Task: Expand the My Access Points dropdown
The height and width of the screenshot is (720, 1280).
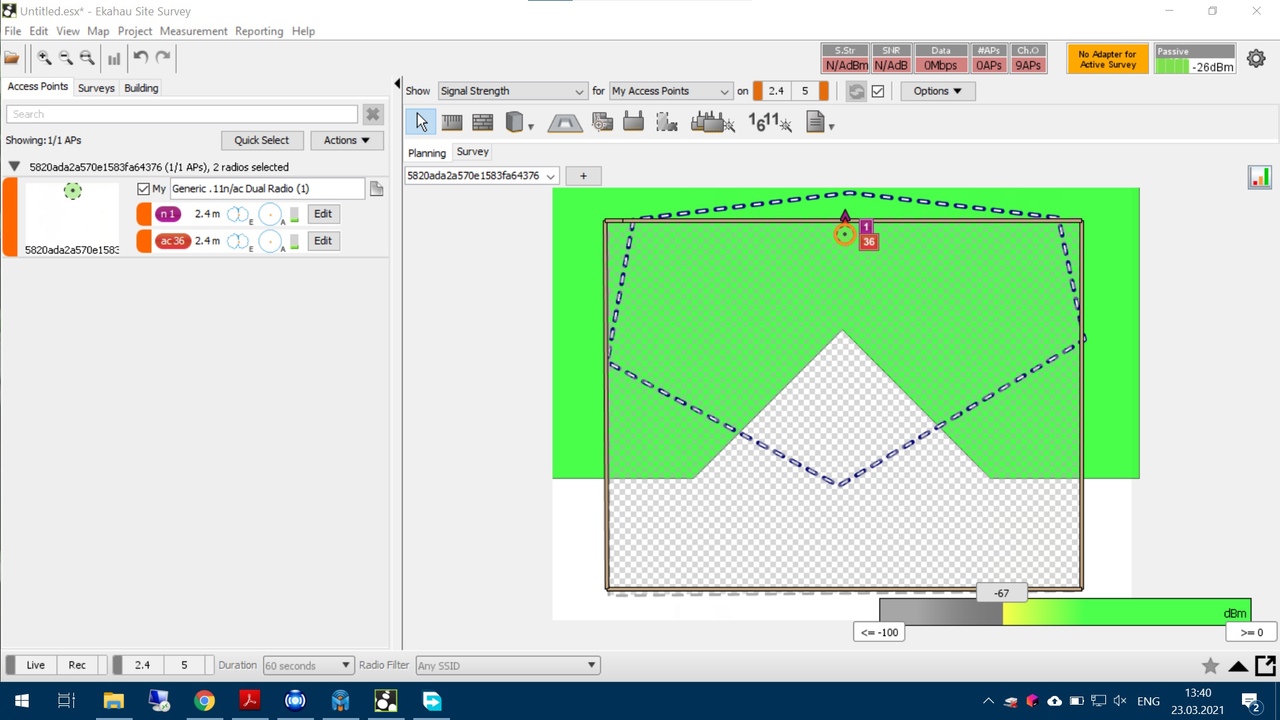Action: [x=670, y=91]
